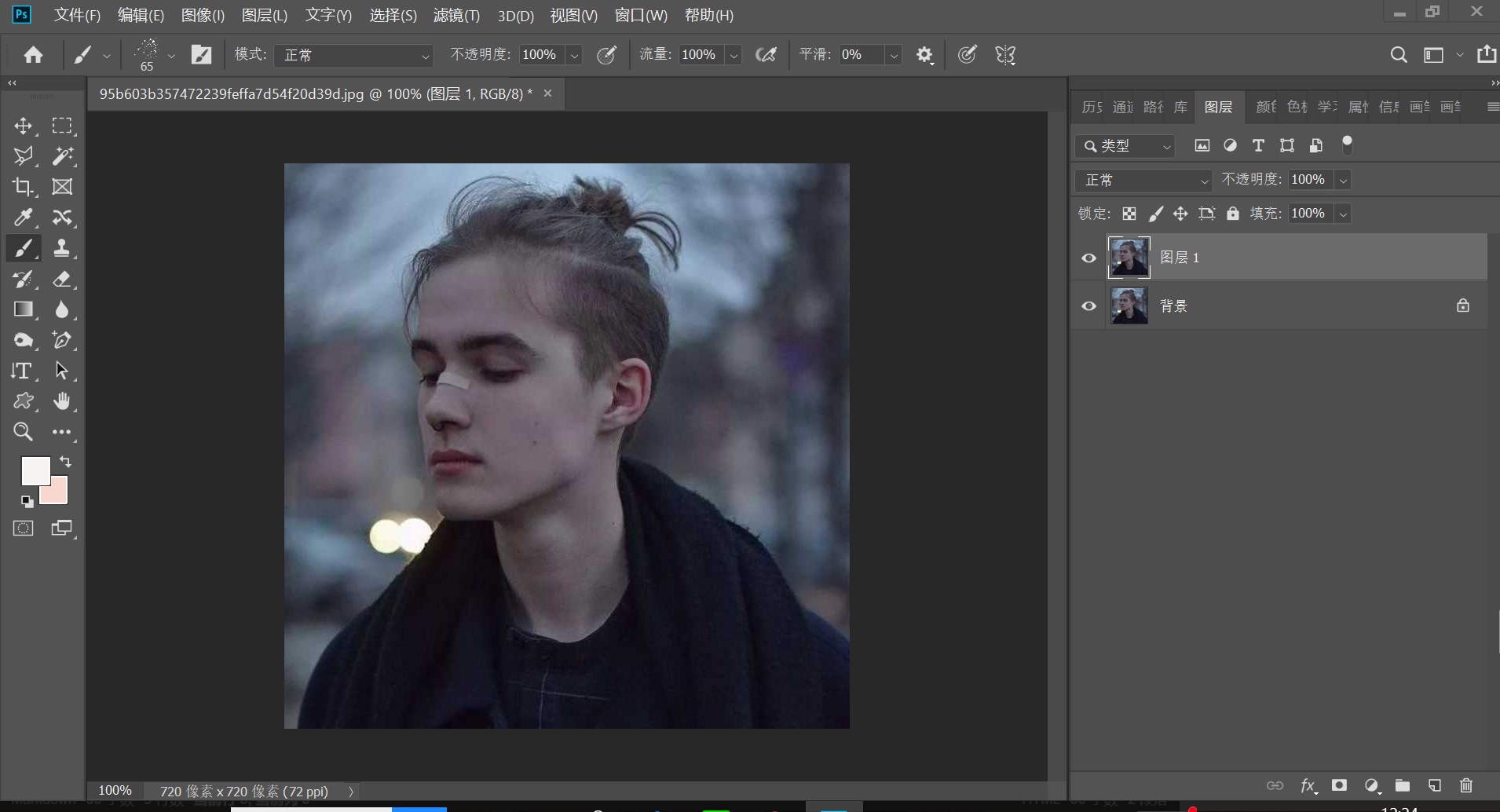Viewport: 1500px width, 812px height.
Task: Go to the Home screen icon
Action: click(33, 54)
